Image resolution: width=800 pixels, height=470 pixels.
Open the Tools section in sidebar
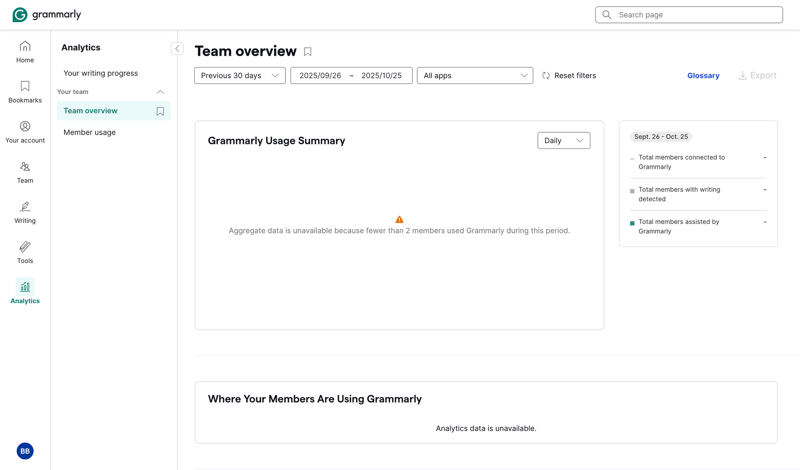[x=24, y=253]
